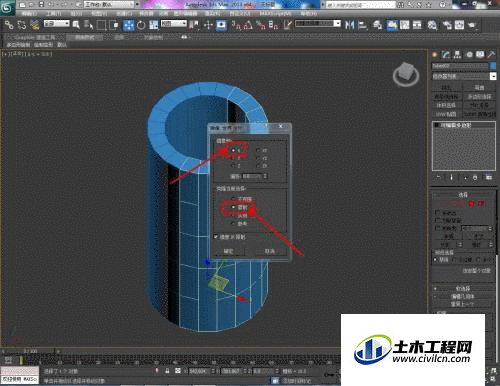Open the Help menu
Screen dimensions: 500x386
(309, 14)
